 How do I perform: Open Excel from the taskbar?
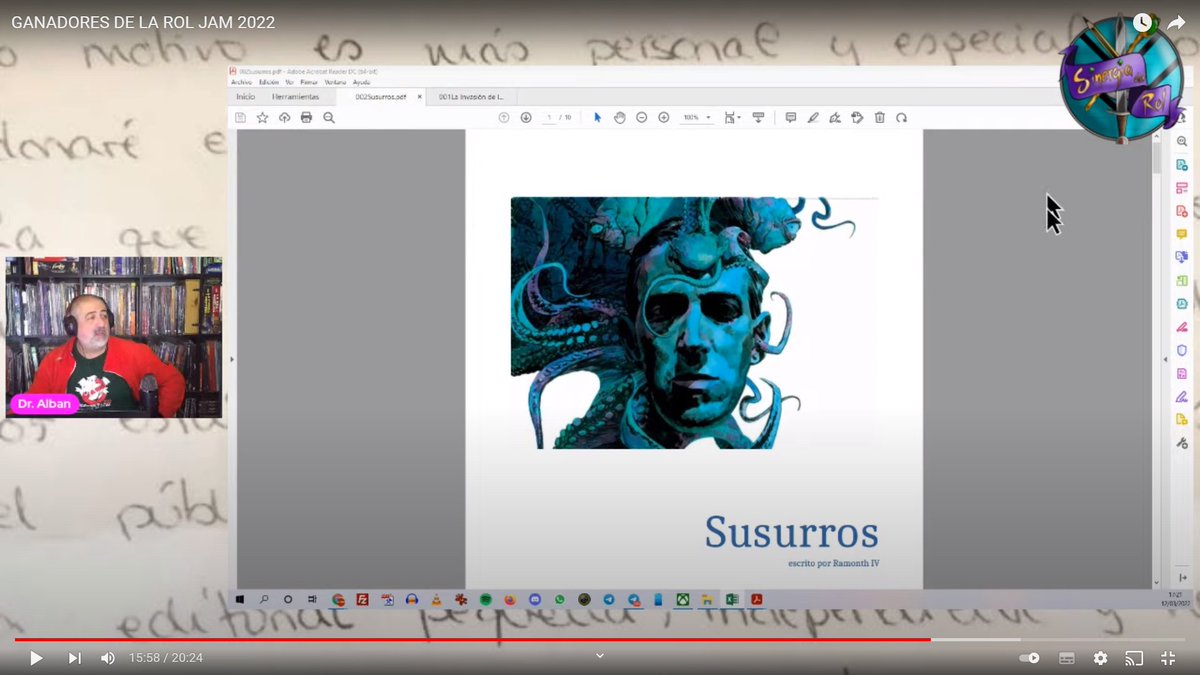732,600
